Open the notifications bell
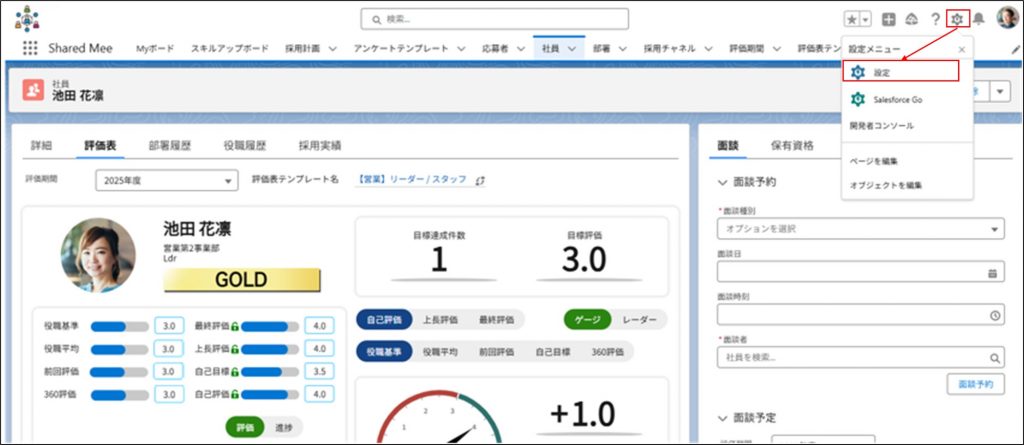This screenshot has height=445, width=1024. 979,19
